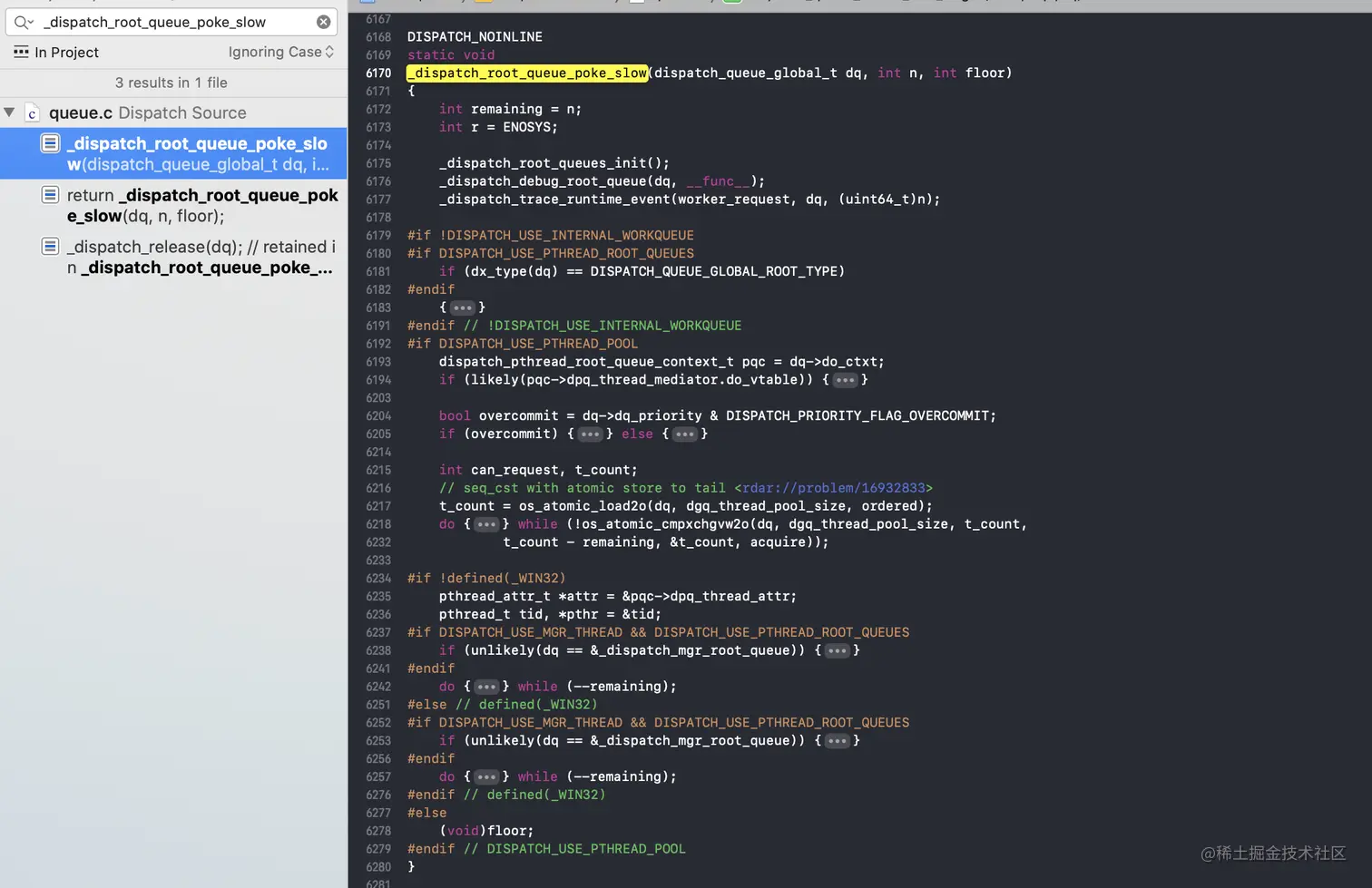Screen dimensions: 1372x888
Task: Click the result icon of the selected definition row
Action: (50, 143)
